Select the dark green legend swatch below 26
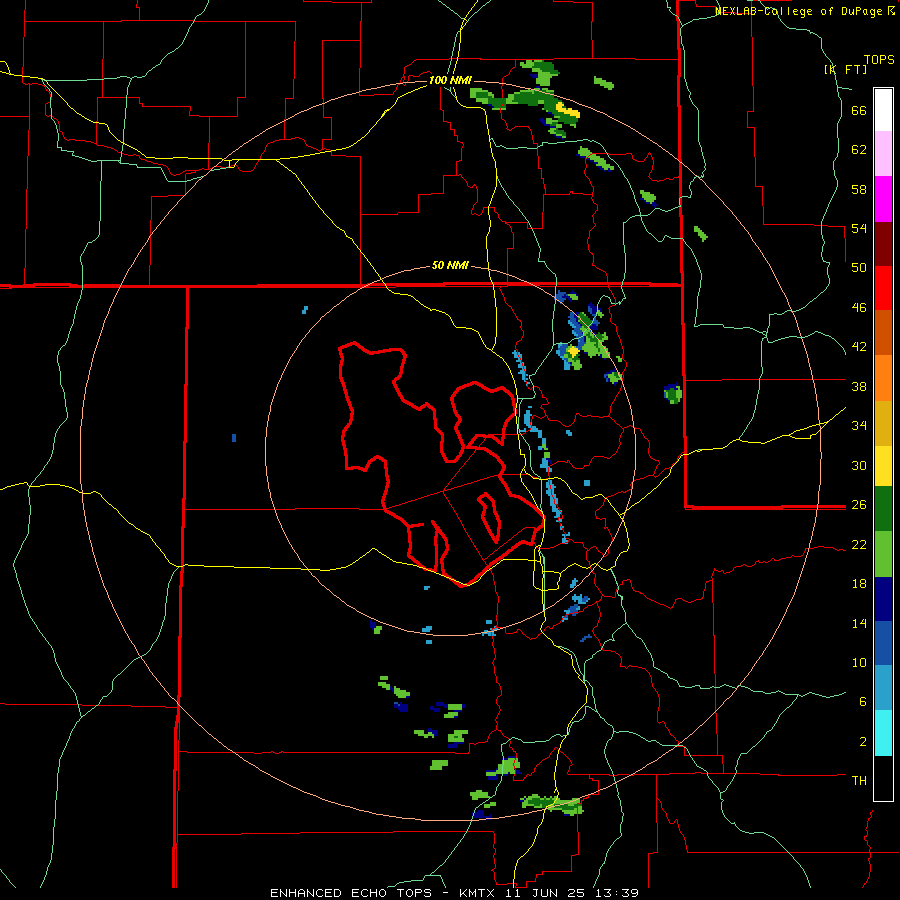The height and width of the screenshot is (900, 900). click(x=883, y=509)
